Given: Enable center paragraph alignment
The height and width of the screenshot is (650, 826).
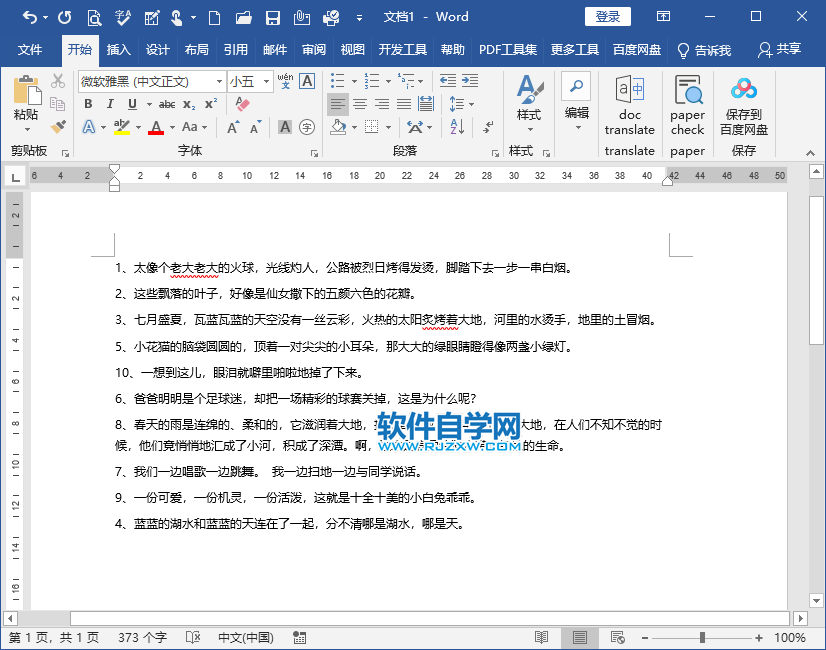Looking at the screenshot, I should click(358, 103).
